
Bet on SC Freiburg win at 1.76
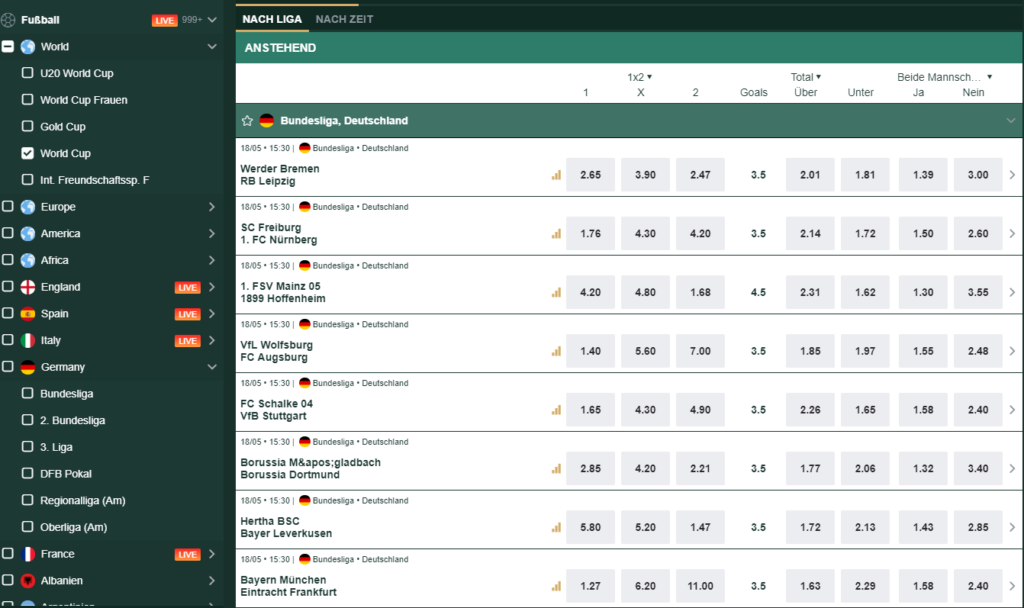pyautogui.click(x=590, y=234)
